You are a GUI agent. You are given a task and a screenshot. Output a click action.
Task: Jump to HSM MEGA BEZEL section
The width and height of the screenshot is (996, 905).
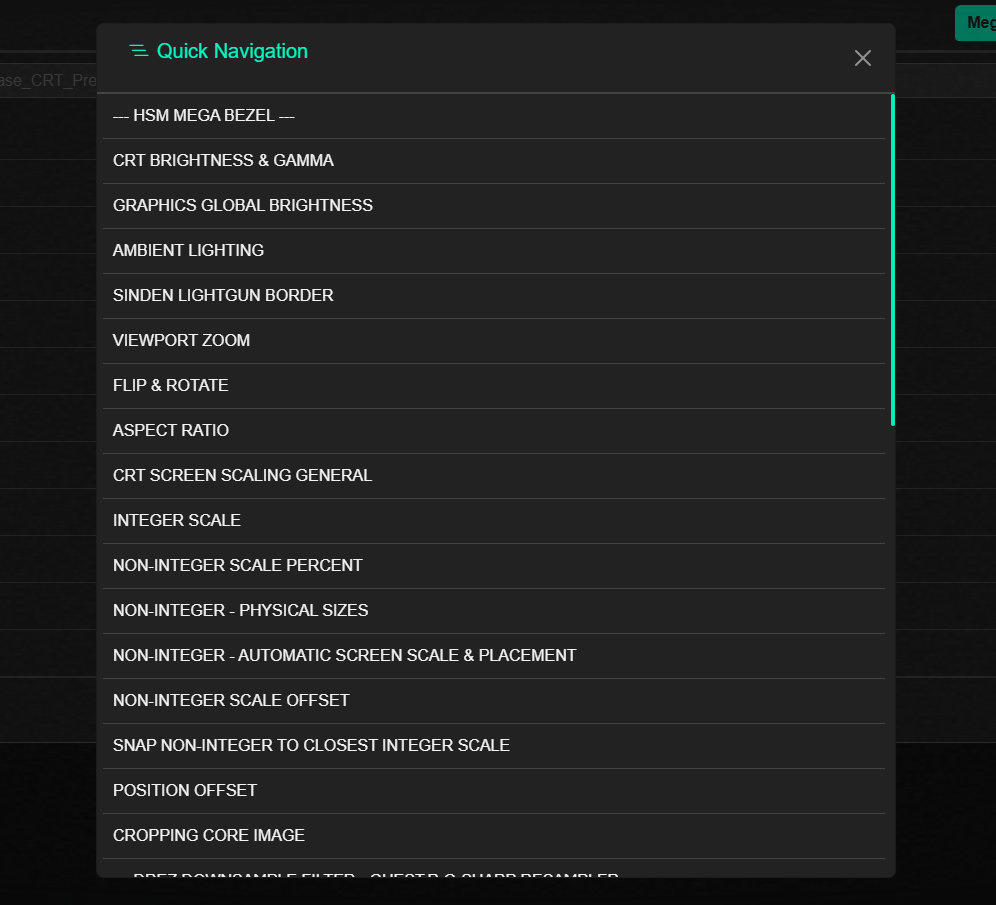click(x=204, y=116)
